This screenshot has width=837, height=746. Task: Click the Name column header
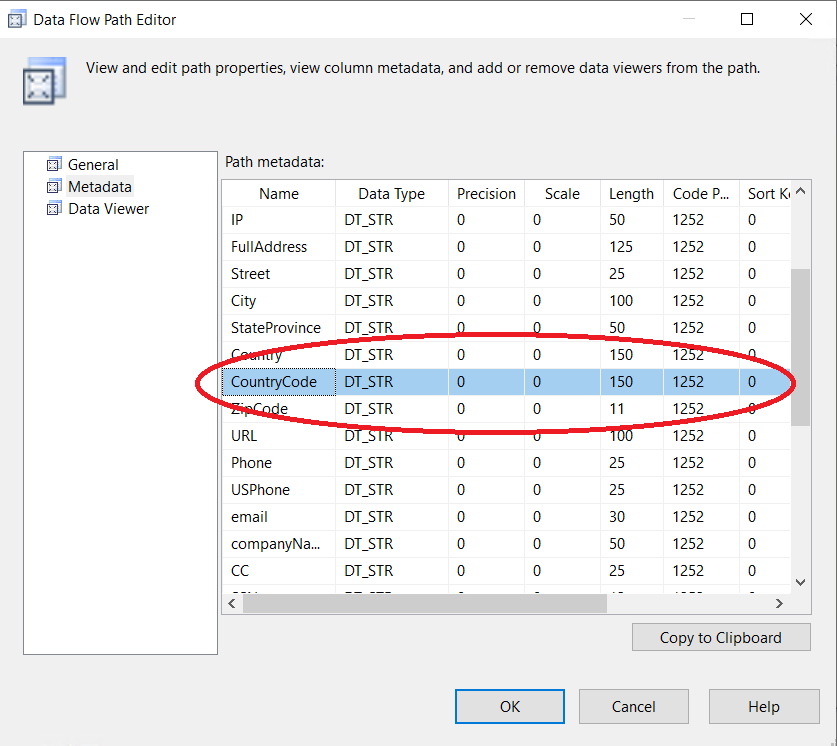[279, 194]
